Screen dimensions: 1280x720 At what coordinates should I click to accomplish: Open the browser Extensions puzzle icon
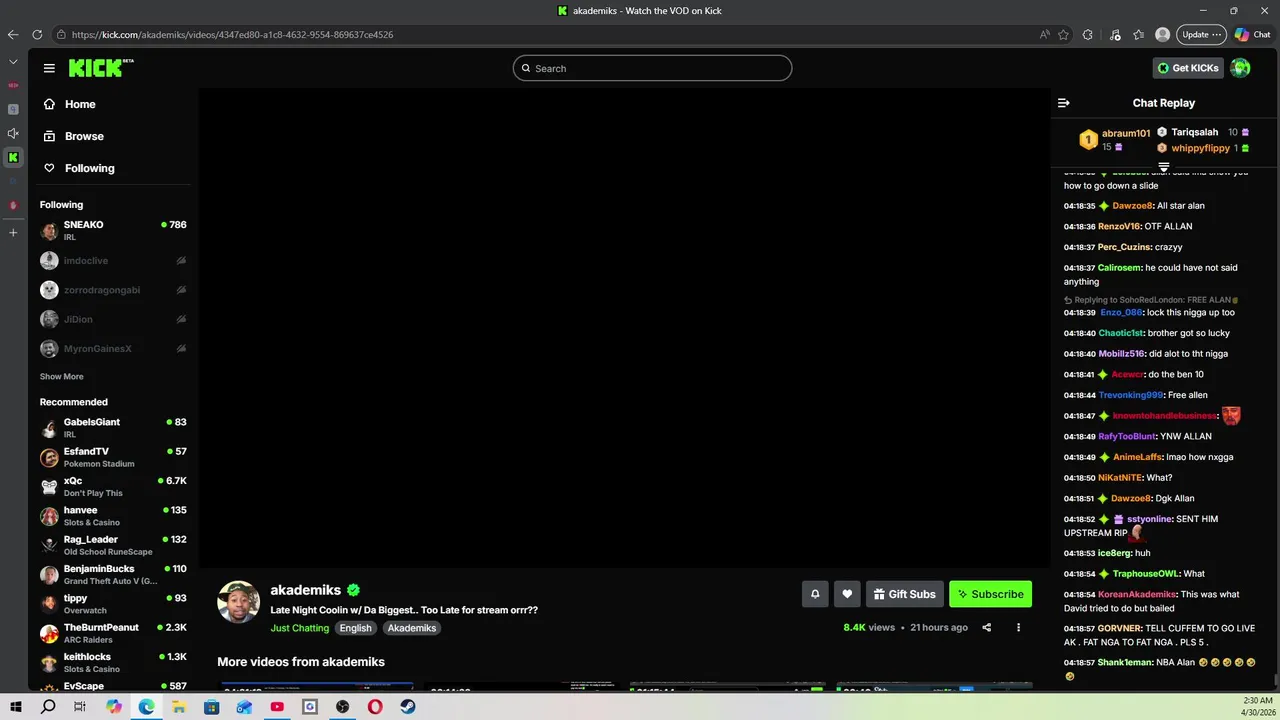pos(1088,34)
